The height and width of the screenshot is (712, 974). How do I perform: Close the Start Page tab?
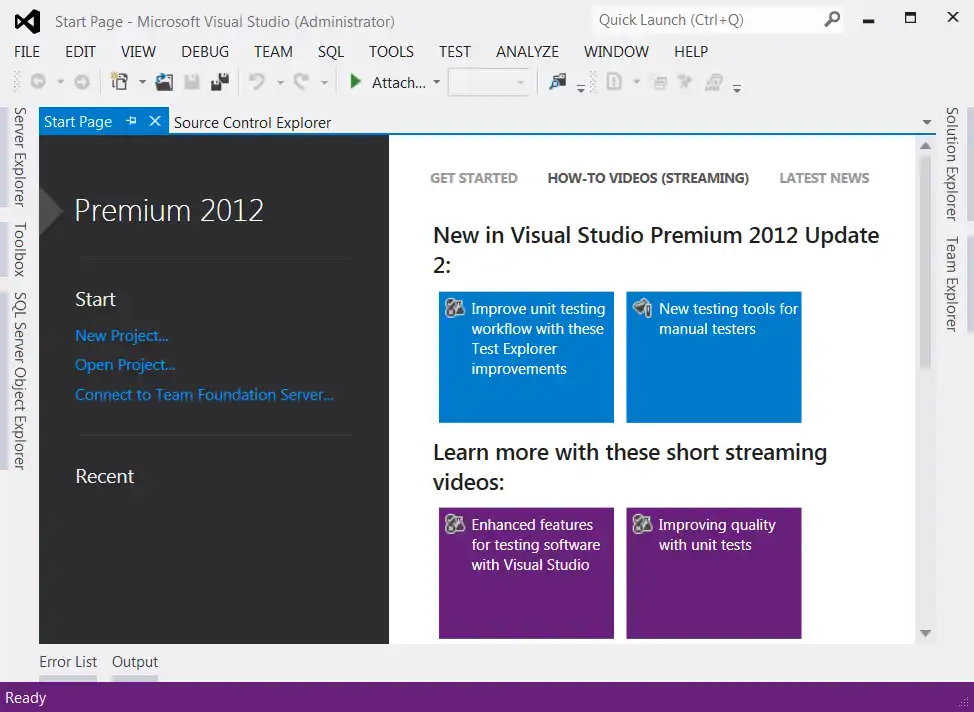(155, 121)
